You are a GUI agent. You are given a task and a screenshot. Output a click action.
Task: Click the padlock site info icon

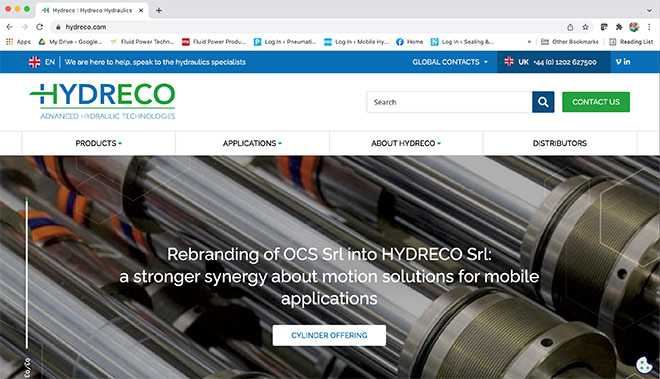point(58,27)
